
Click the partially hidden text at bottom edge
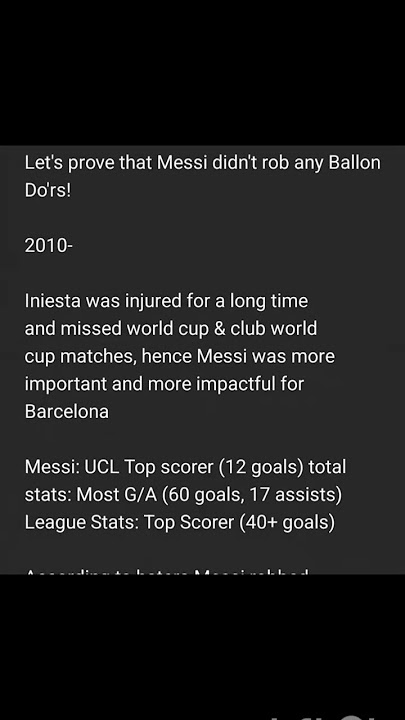click(x=166, y=571)
